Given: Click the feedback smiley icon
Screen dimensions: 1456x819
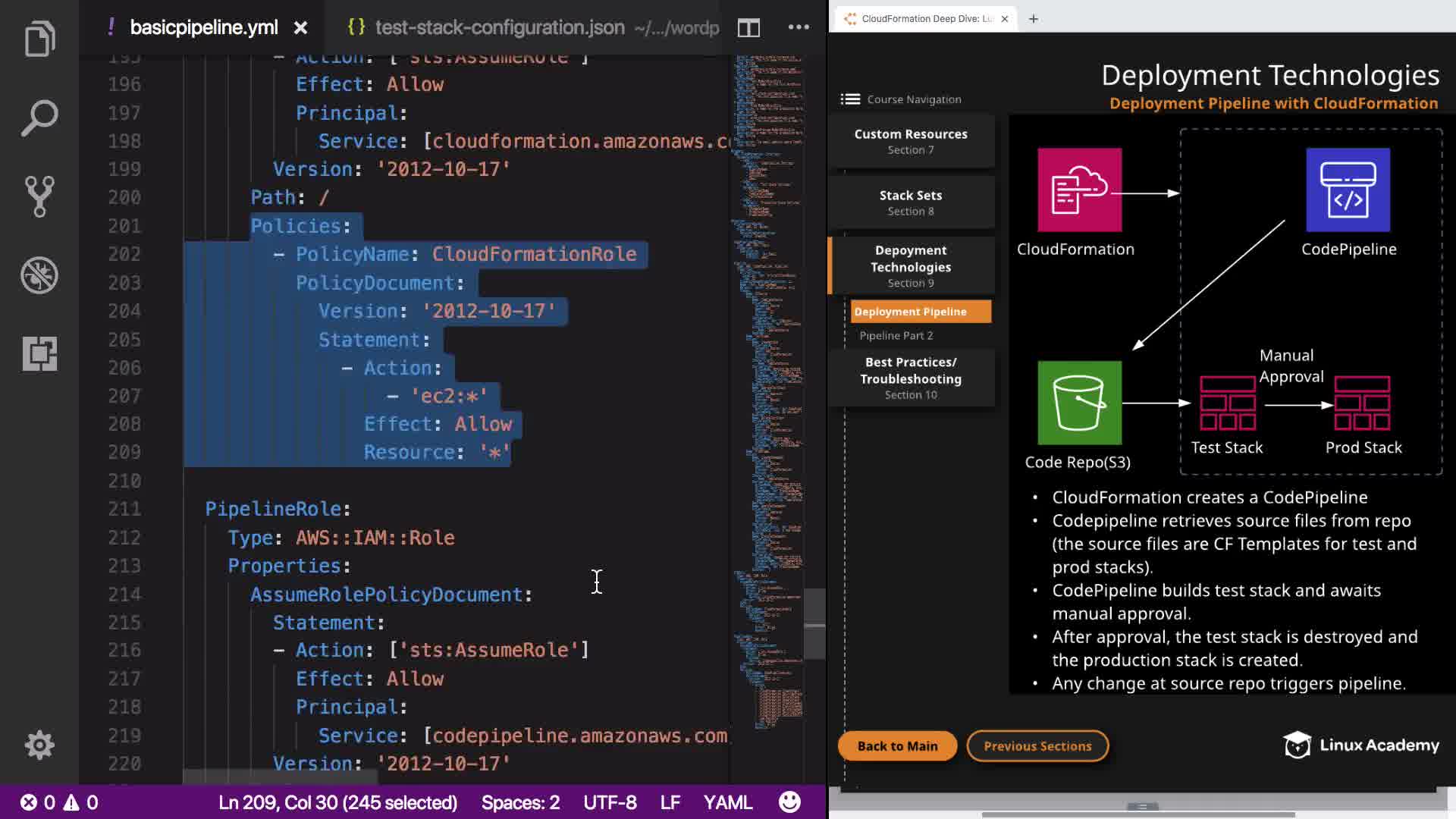Looking at the screenshot, I should (789, 802).
